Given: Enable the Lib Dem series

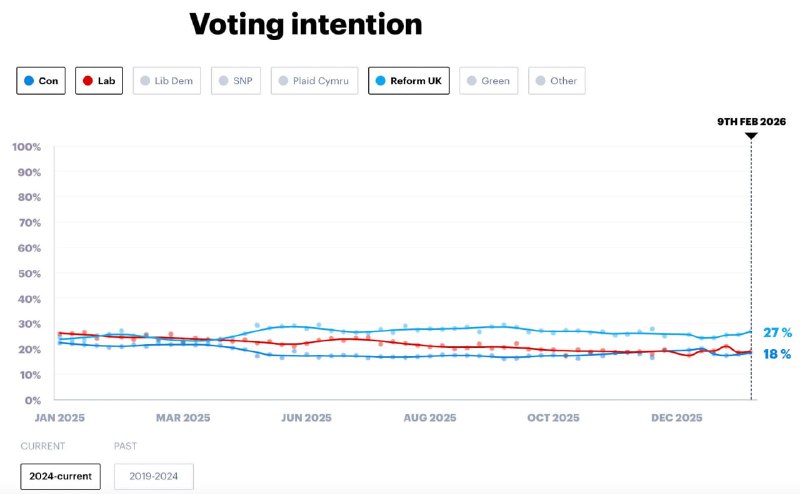Looking at the screenshot, I should coord(165,80).
